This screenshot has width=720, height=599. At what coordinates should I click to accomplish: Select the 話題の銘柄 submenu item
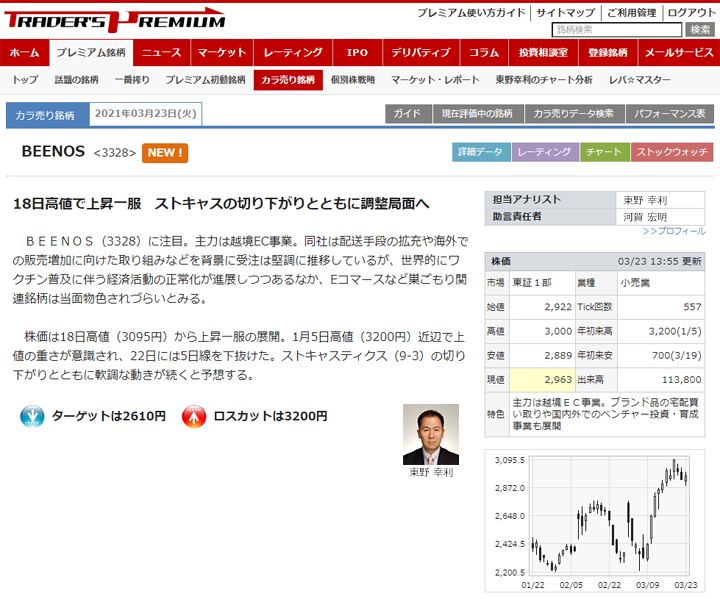click(x=77, y=80)
